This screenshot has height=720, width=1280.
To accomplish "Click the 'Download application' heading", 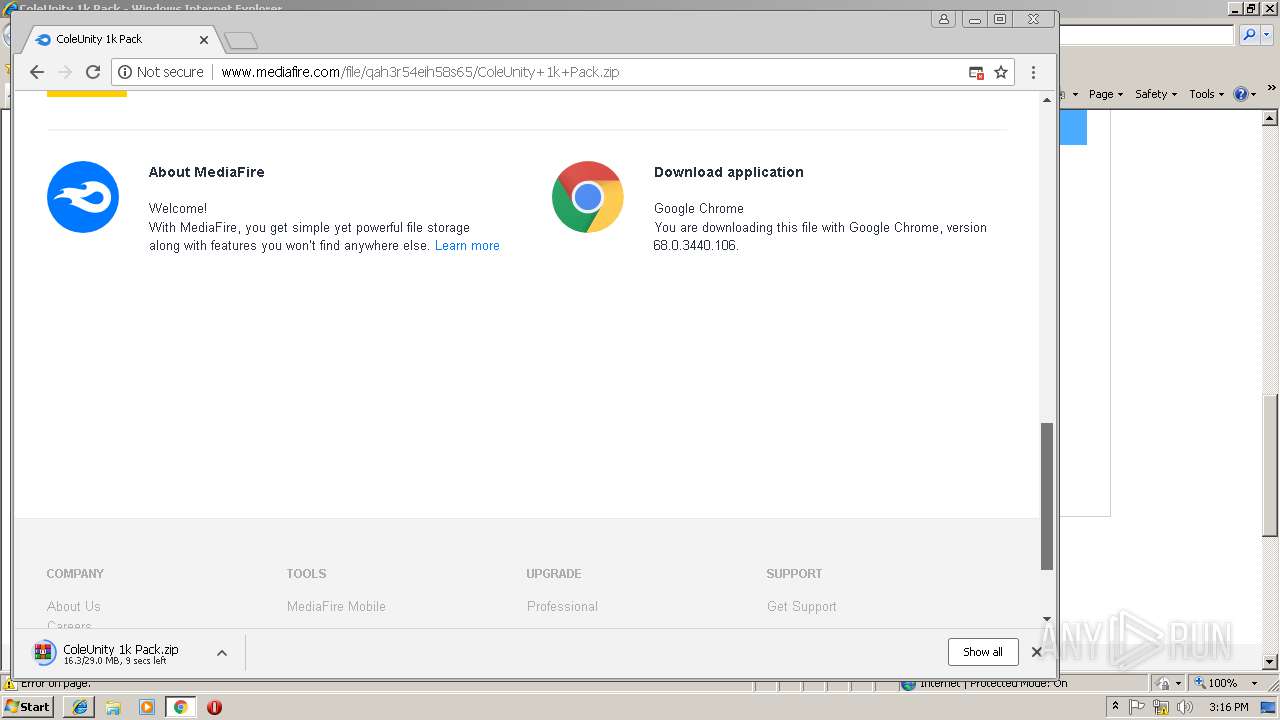I will [729, 172].
